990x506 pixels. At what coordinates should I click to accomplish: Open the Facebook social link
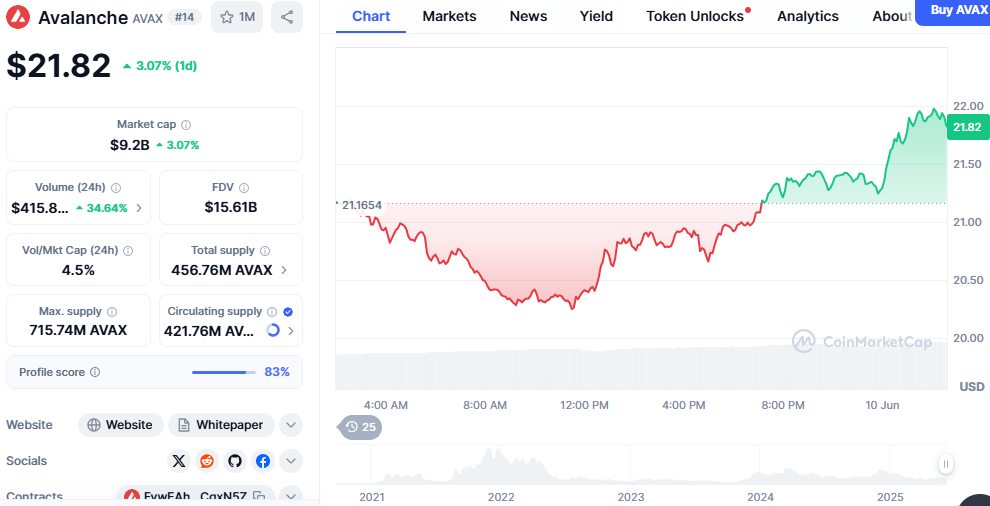click(263, 461)
